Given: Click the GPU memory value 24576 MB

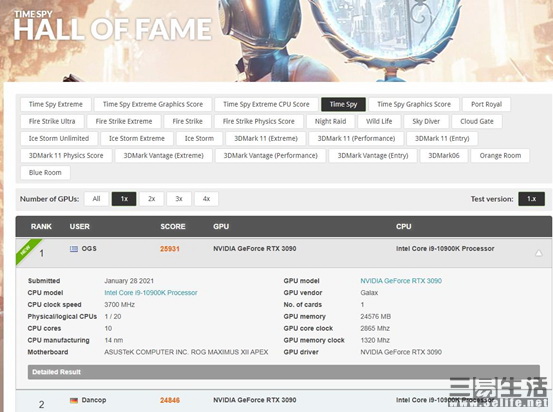Looking at the screenshot, I should pyautogui.click(x=376, y=316).
